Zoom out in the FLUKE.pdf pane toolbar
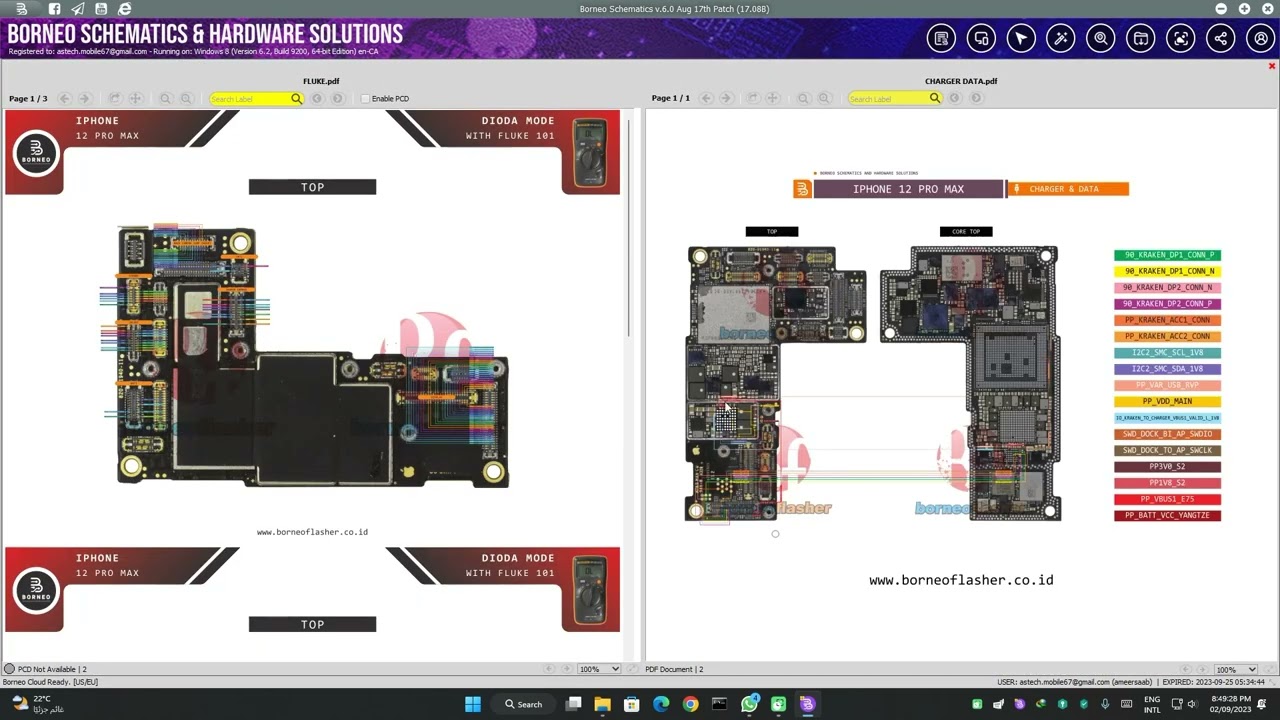This screenshot has height=720, width=1280. pos(166,98)
